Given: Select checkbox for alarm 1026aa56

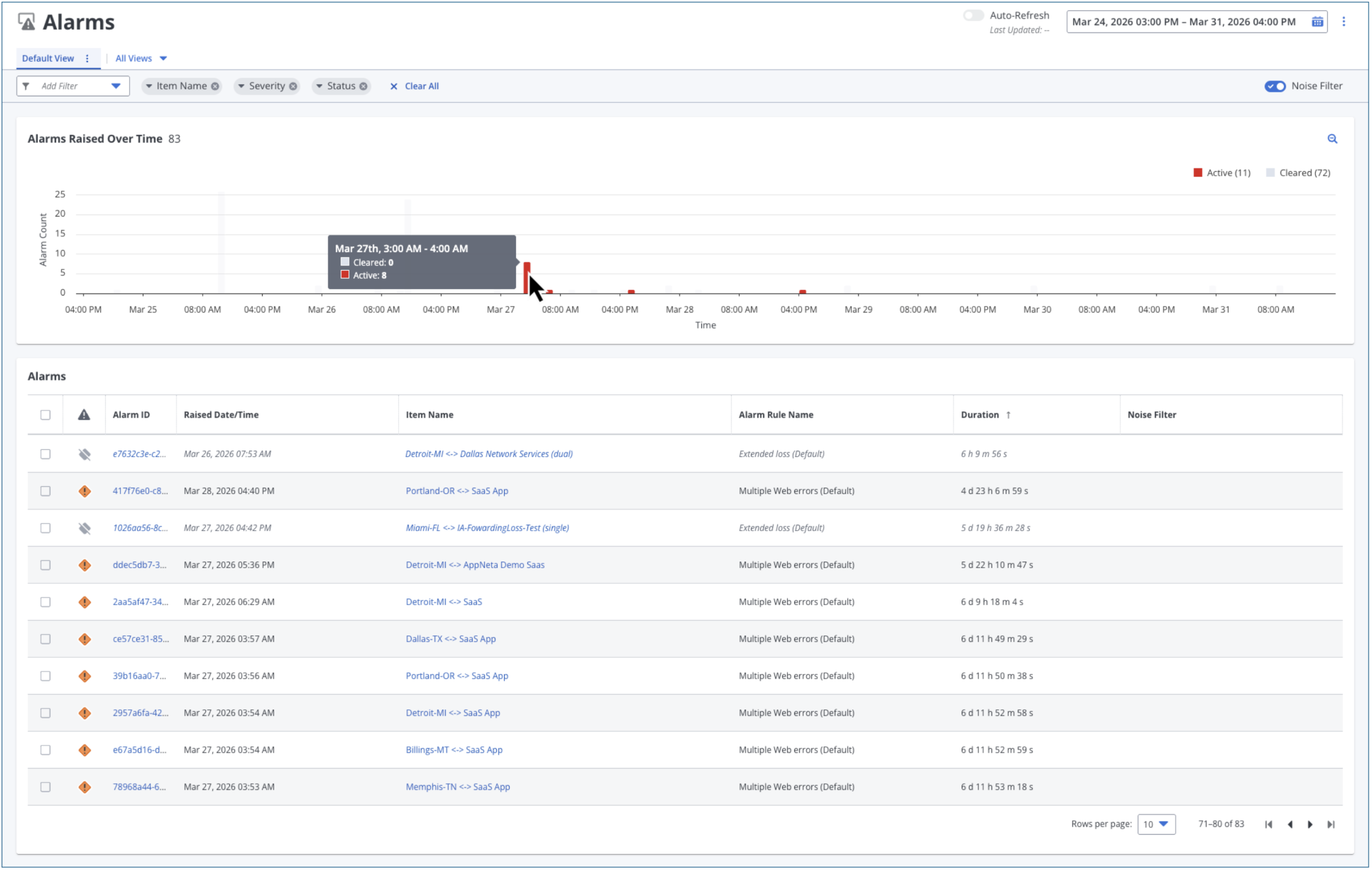Looking at the screenshot, I should pyautogui.click(x=45, y=528).
